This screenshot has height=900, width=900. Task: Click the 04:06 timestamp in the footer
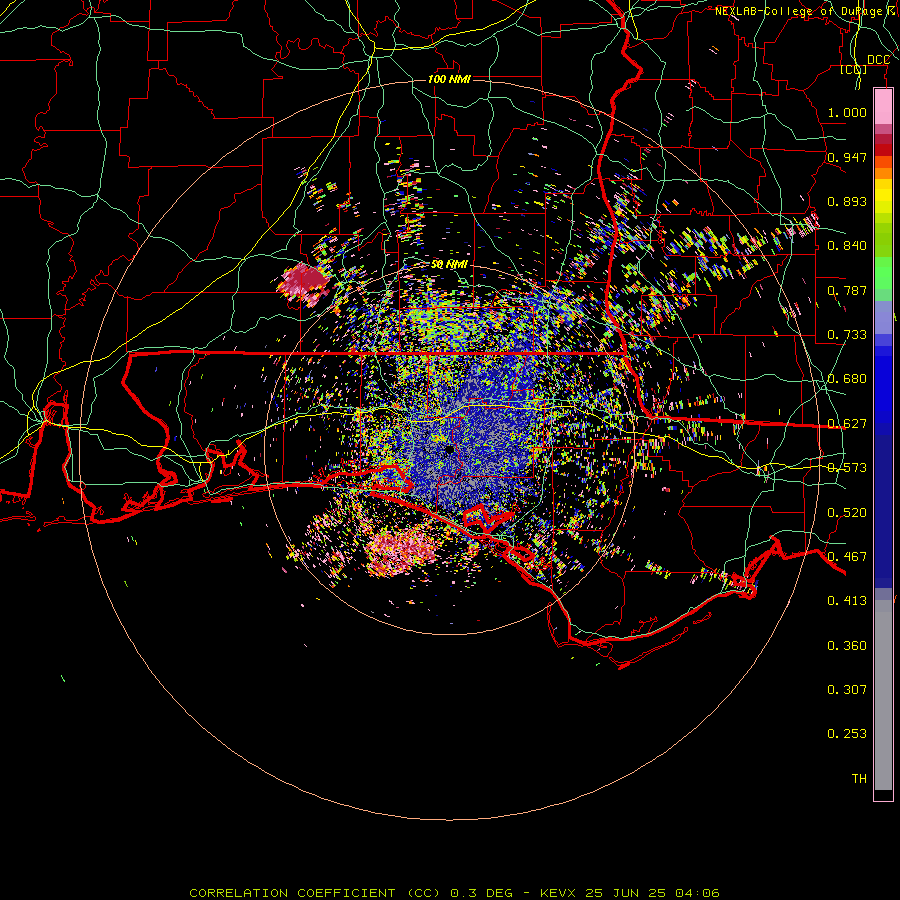pyautogui.click(x=697, y=893)
